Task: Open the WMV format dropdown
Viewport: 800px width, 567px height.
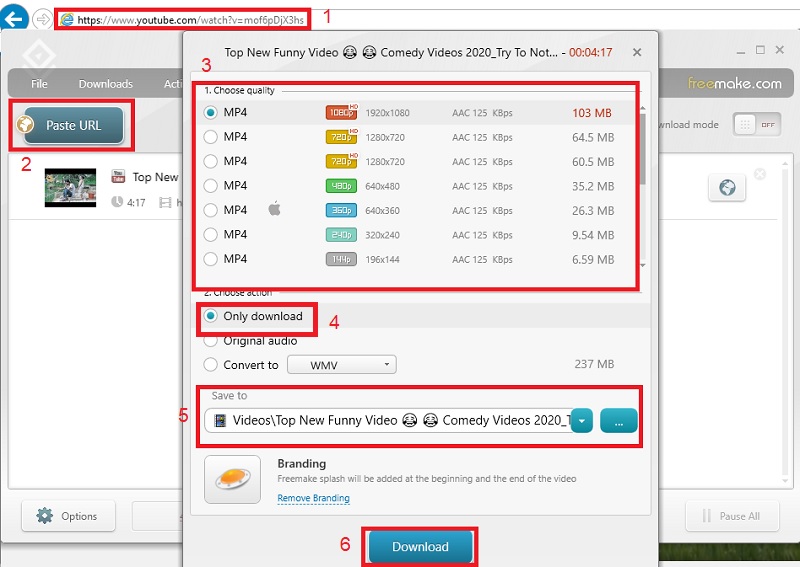Action: [342, 365]
